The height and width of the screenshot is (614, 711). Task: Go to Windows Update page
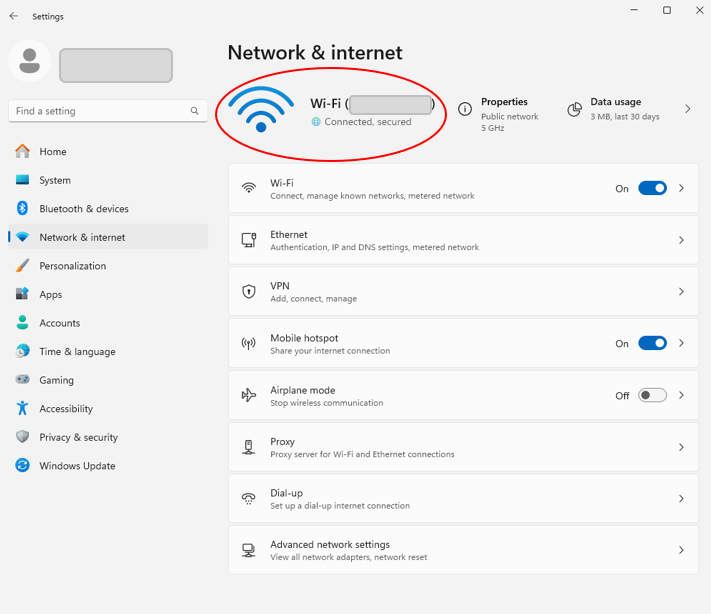coord(77,466)
